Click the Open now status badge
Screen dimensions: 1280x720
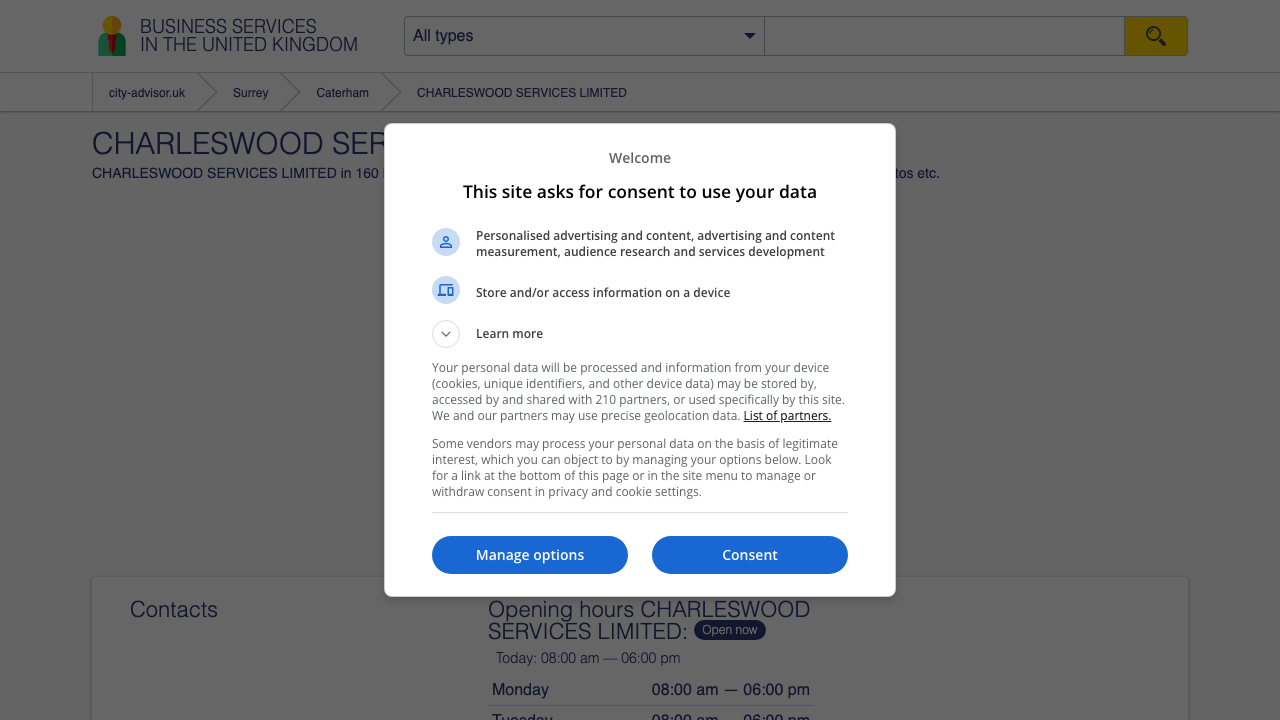point(729,630)
